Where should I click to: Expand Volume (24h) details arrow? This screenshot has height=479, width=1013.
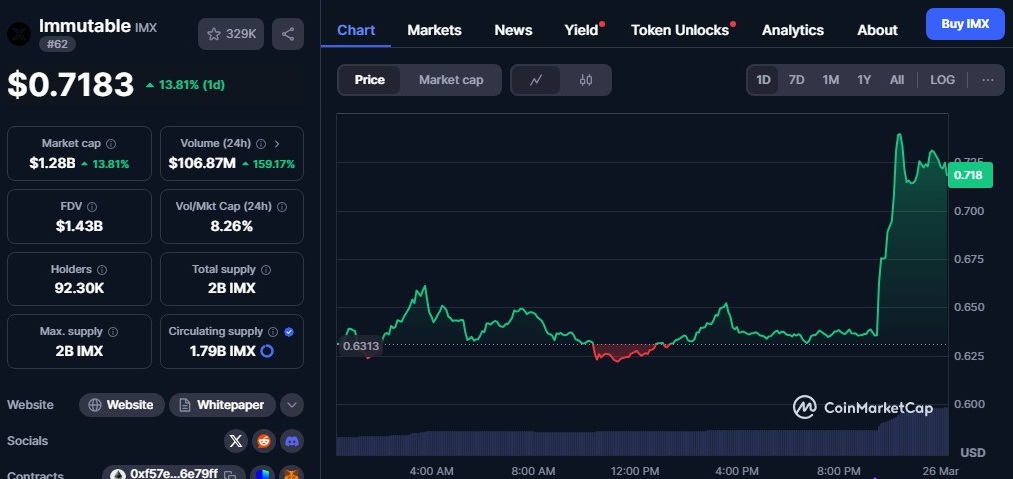[x=277, y=144]
